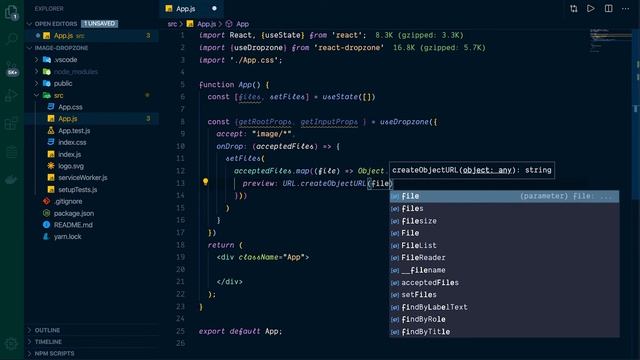Select 'FileList' autocomplete suggestion
Image resolution: width=640 pixels, height=360 pixels.
(504, 245)
